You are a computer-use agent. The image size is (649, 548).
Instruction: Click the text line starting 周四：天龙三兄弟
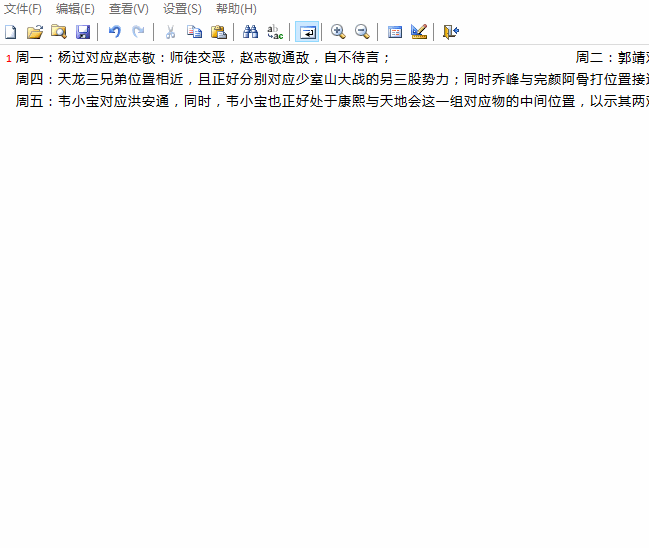pyautogui.click(x=332, y=79)
